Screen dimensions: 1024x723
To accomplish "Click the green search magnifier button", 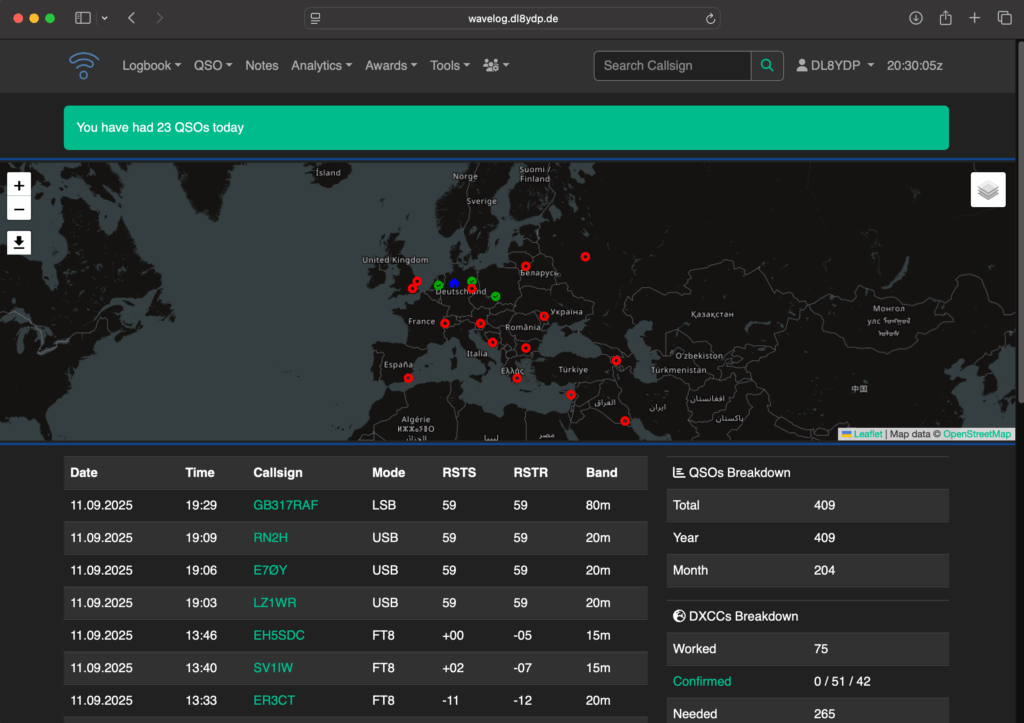I will pos(767,66).
